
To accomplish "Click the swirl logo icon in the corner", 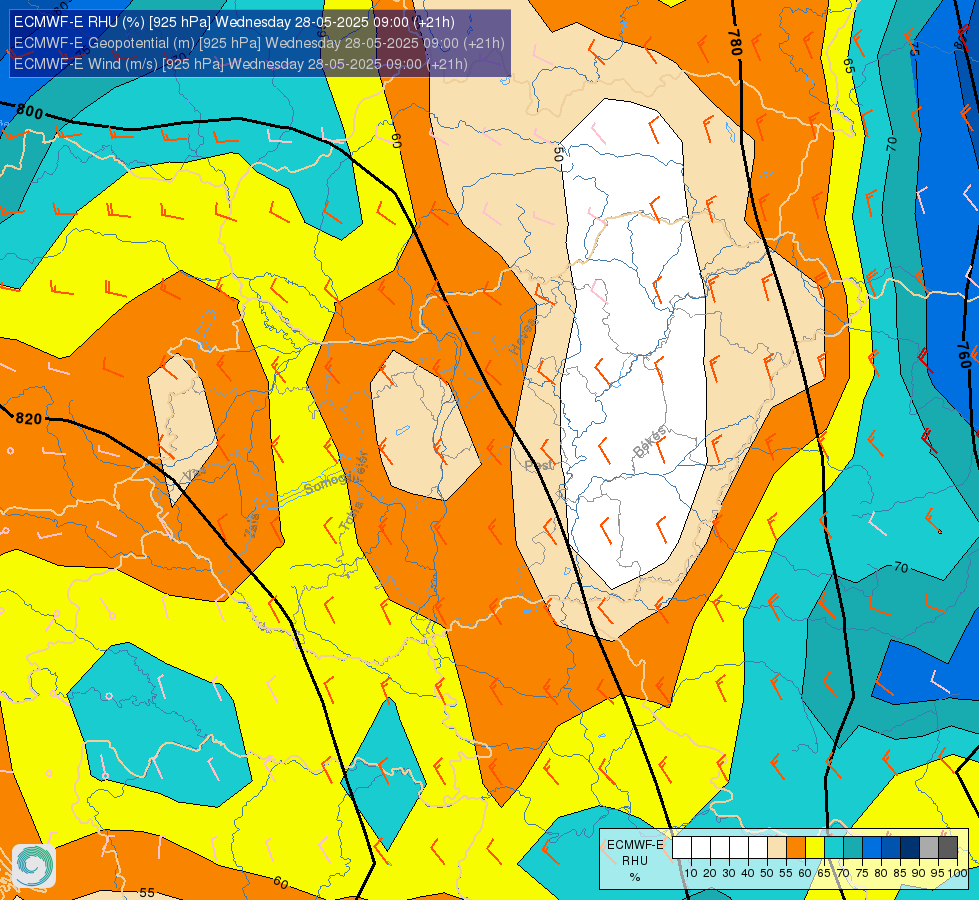I will click(34, 866).
